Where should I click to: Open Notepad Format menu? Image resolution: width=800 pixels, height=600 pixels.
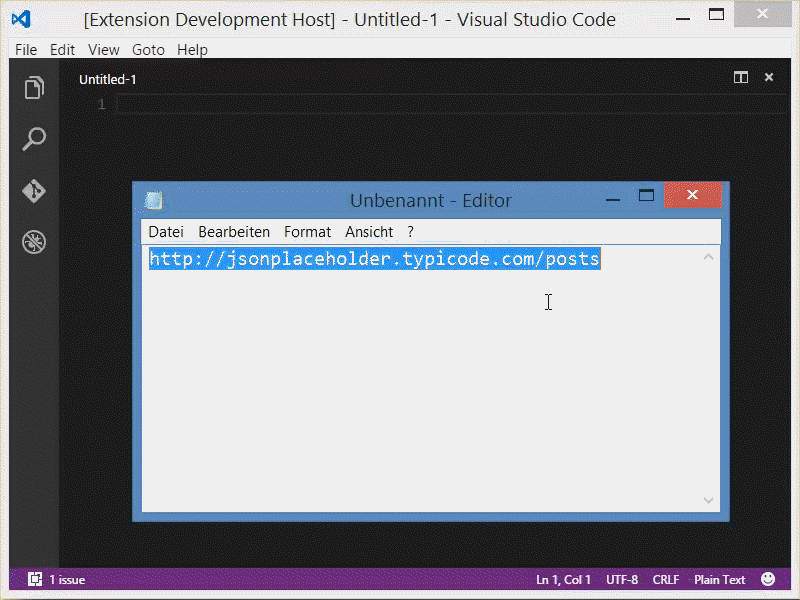pos(308,232)
